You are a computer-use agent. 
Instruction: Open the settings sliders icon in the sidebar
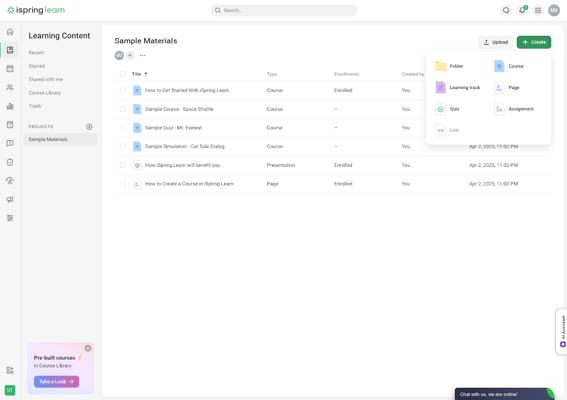point(10,218)
